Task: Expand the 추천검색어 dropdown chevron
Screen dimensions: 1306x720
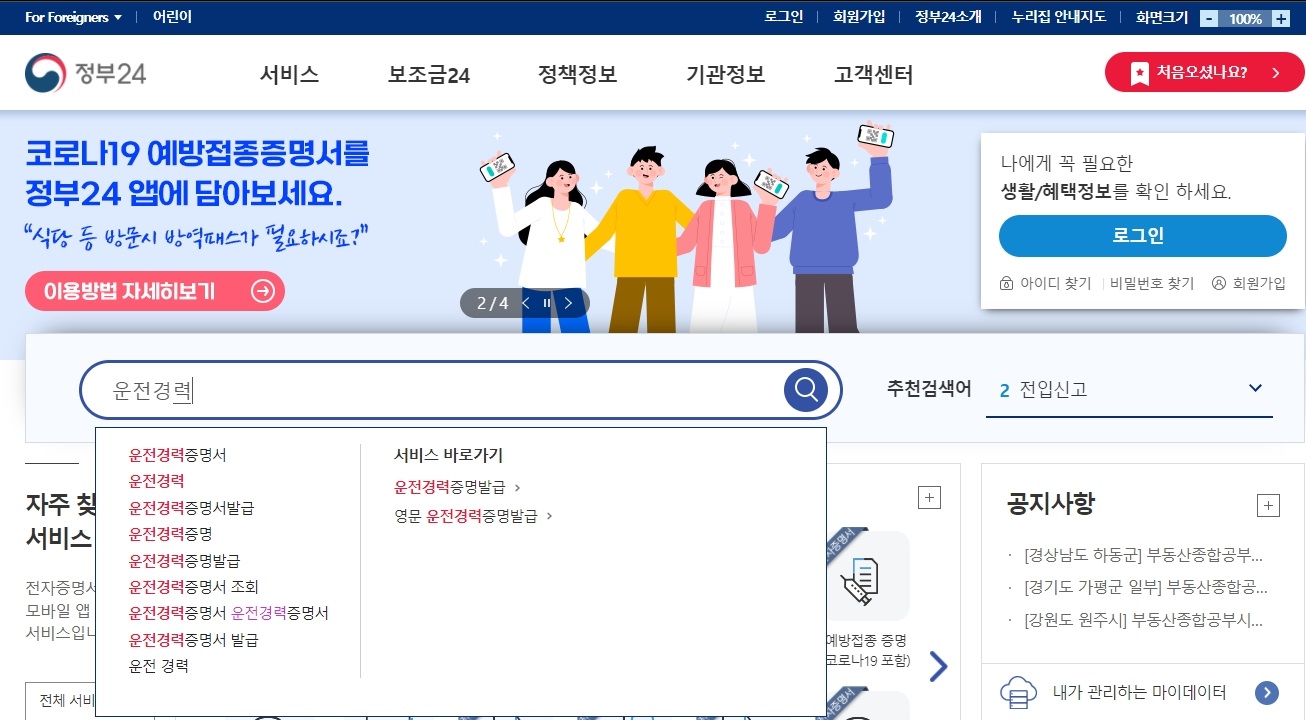Action: [1256, 388]
